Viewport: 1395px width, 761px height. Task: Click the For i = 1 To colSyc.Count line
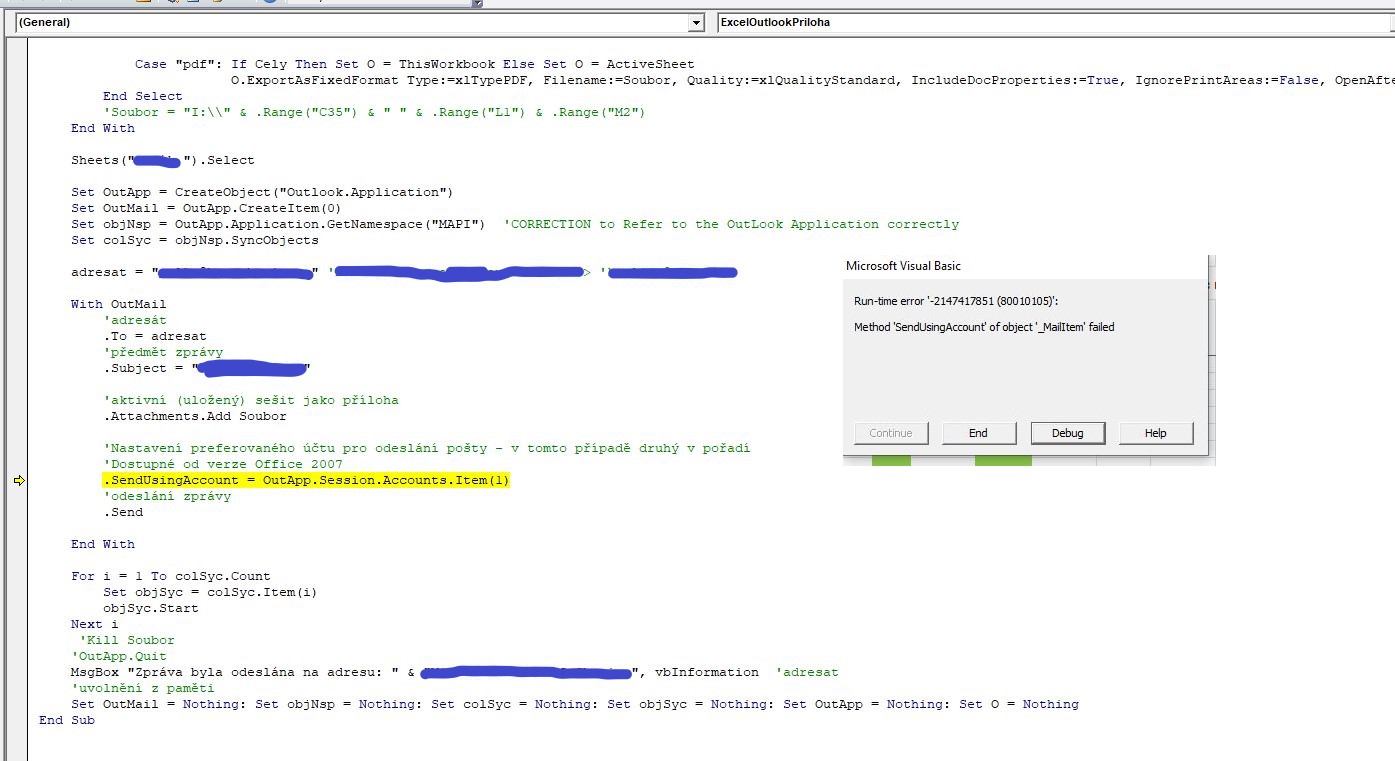[x=170, y=577]
